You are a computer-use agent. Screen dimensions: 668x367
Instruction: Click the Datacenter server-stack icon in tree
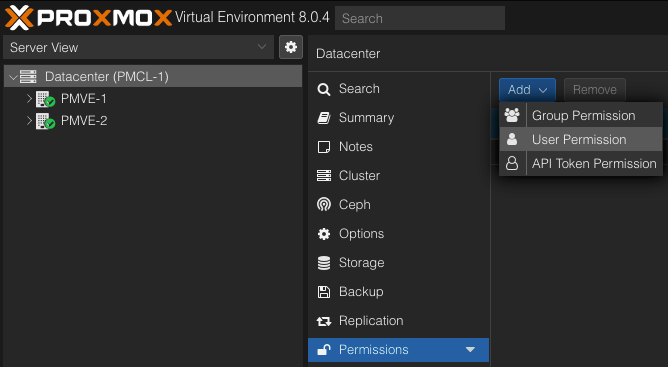coord(29,77)
